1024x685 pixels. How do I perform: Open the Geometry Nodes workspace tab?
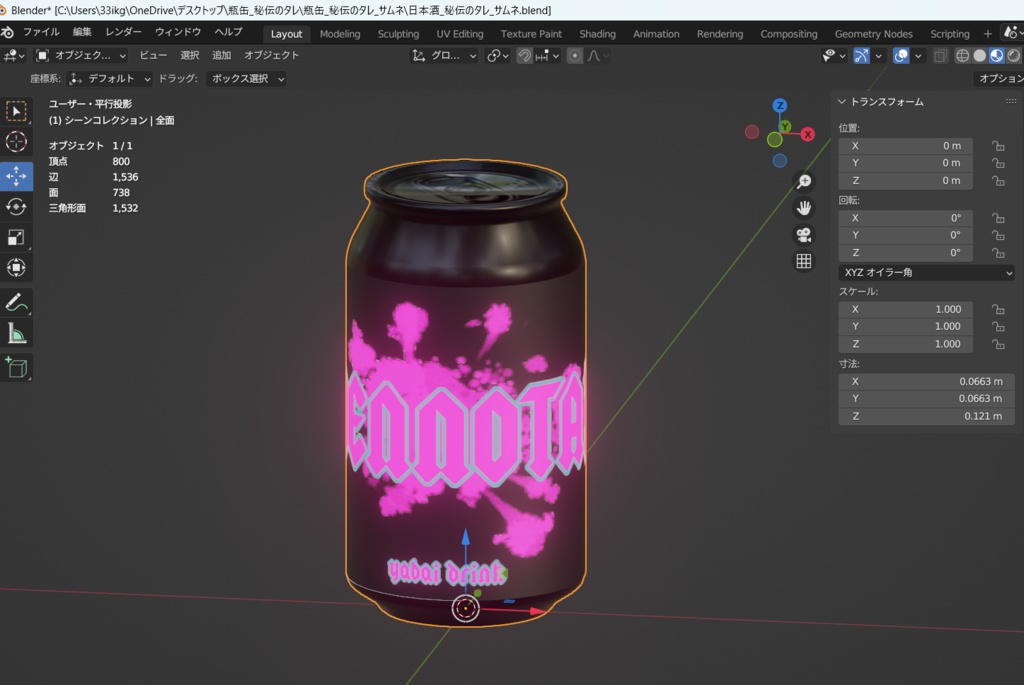(873, 34)
